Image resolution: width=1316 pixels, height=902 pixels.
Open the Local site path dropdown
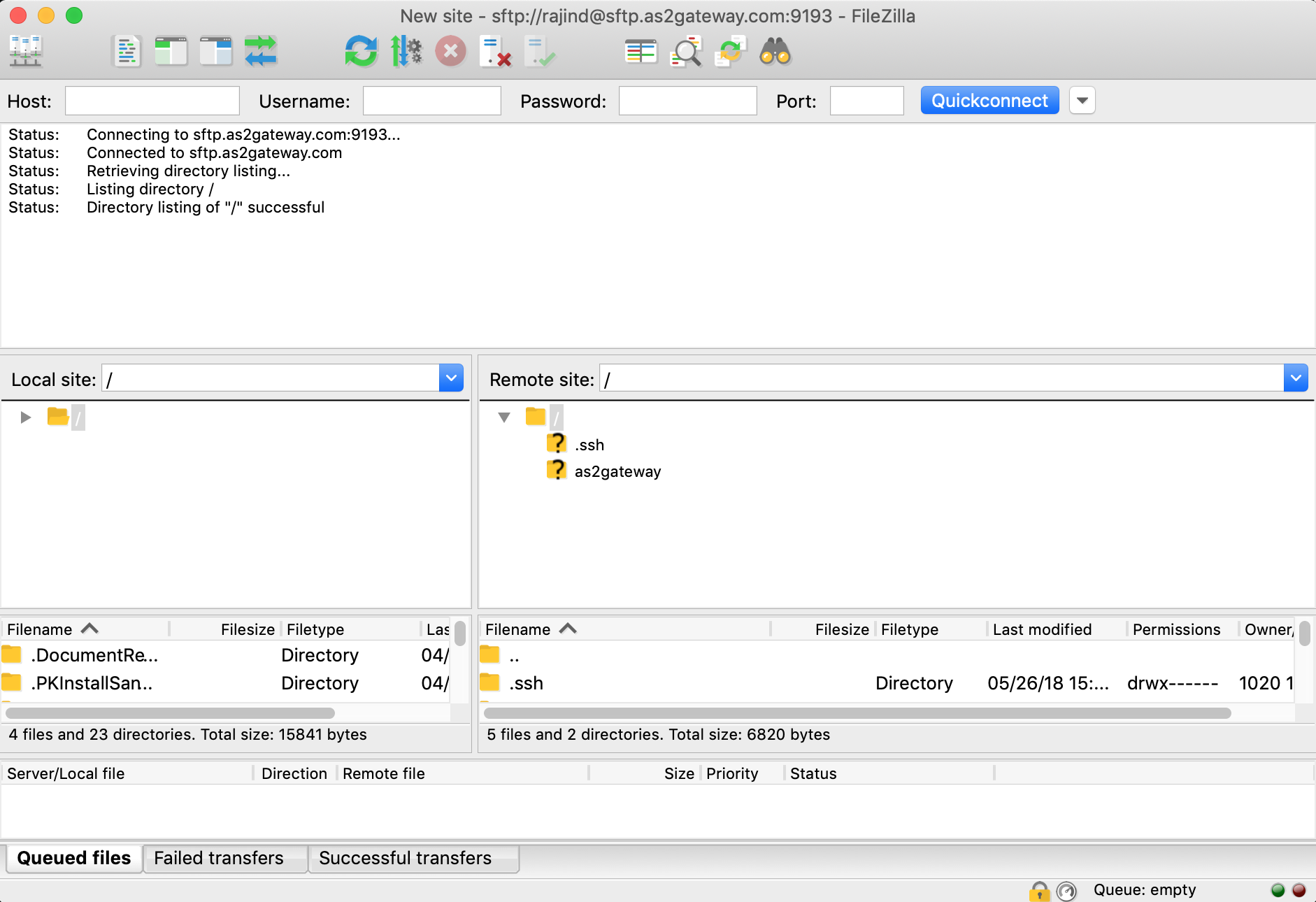pos(451,378)
